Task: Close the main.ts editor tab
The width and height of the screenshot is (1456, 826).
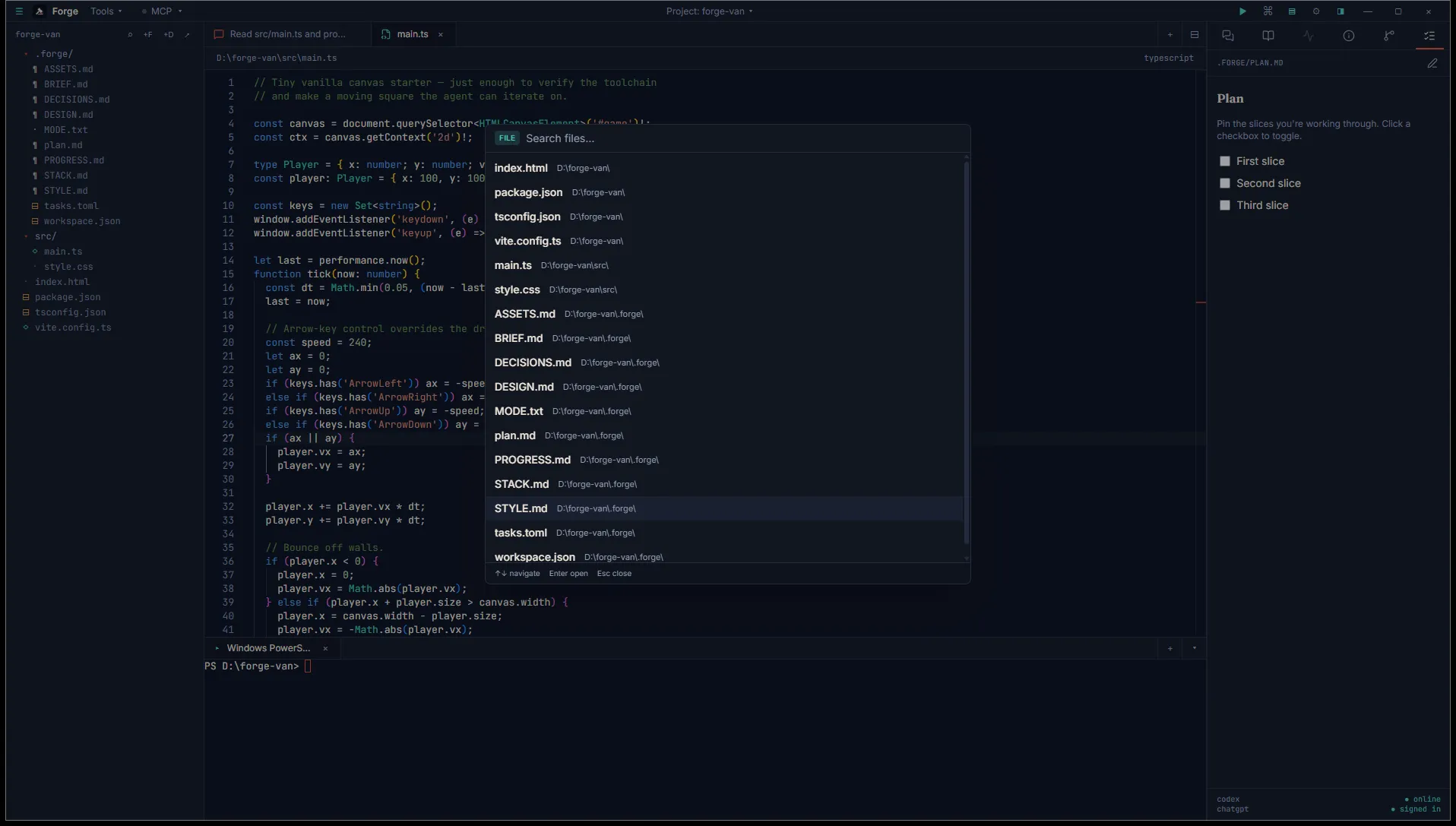Action: [441, 34]
